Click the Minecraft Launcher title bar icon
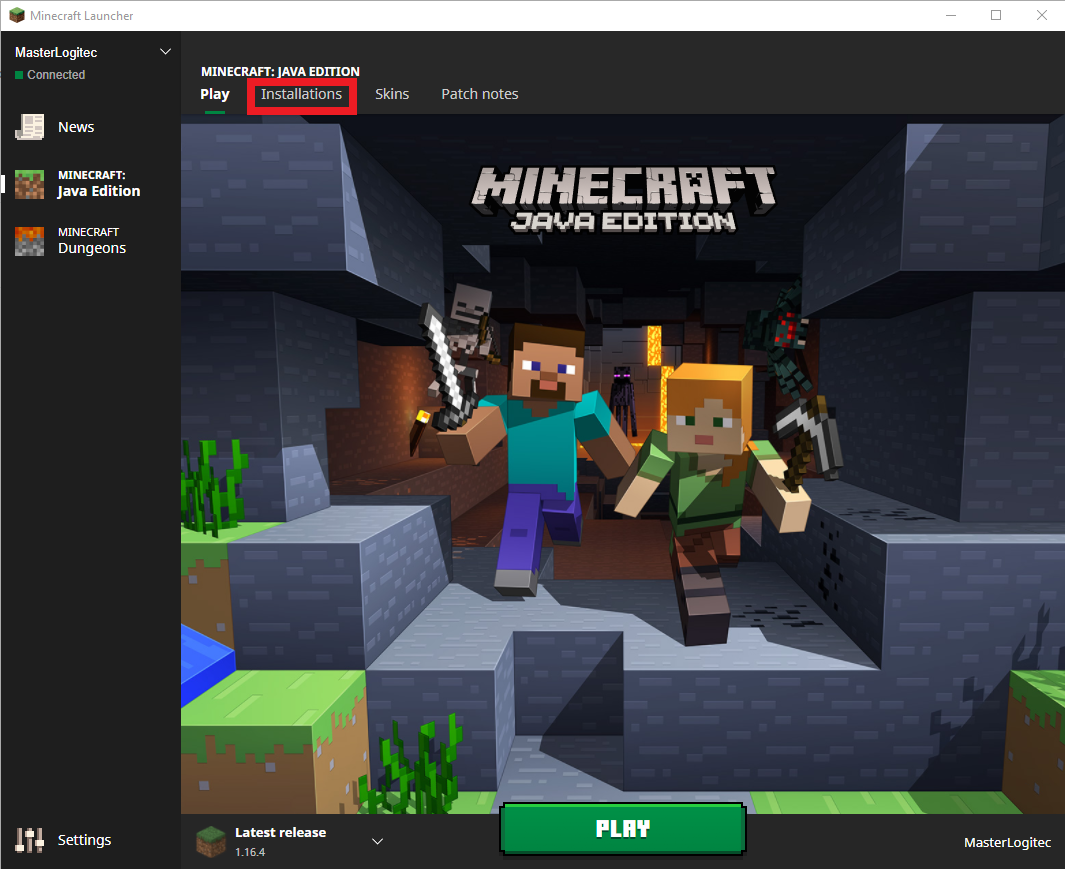Viewport: 1065px width, 869px height. point(16,15)
